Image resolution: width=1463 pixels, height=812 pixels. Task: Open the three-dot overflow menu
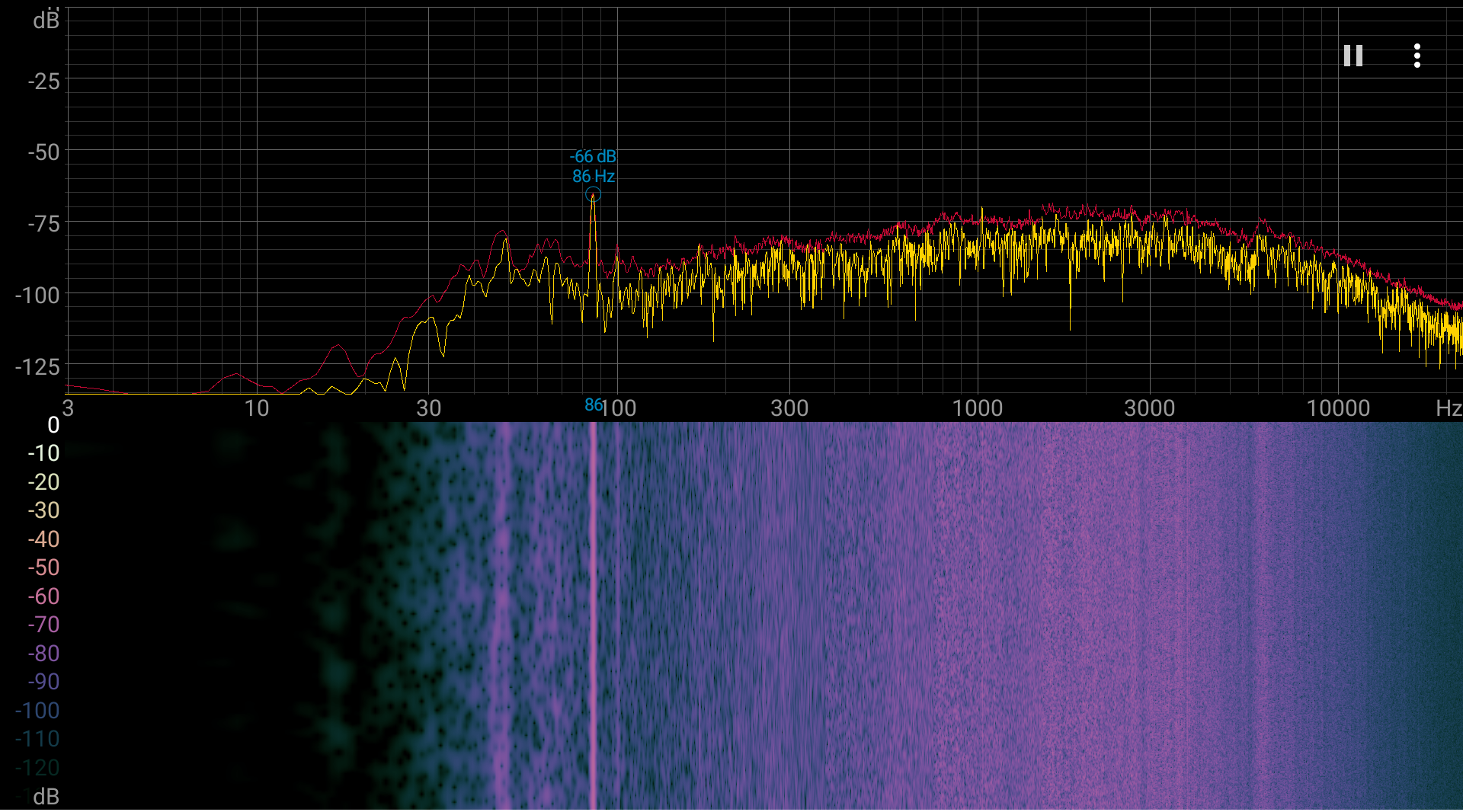pyautogui.click(x=1417, y=56)
